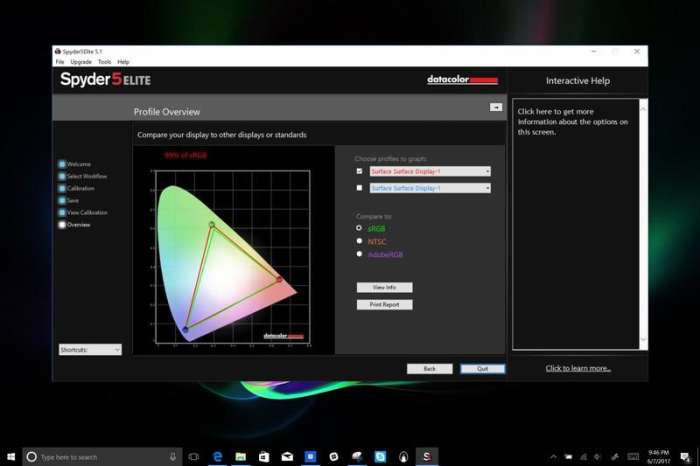This screenshot has width=700, height=466.
Task: Click the Overview step label
Action: tap(79, 225)
